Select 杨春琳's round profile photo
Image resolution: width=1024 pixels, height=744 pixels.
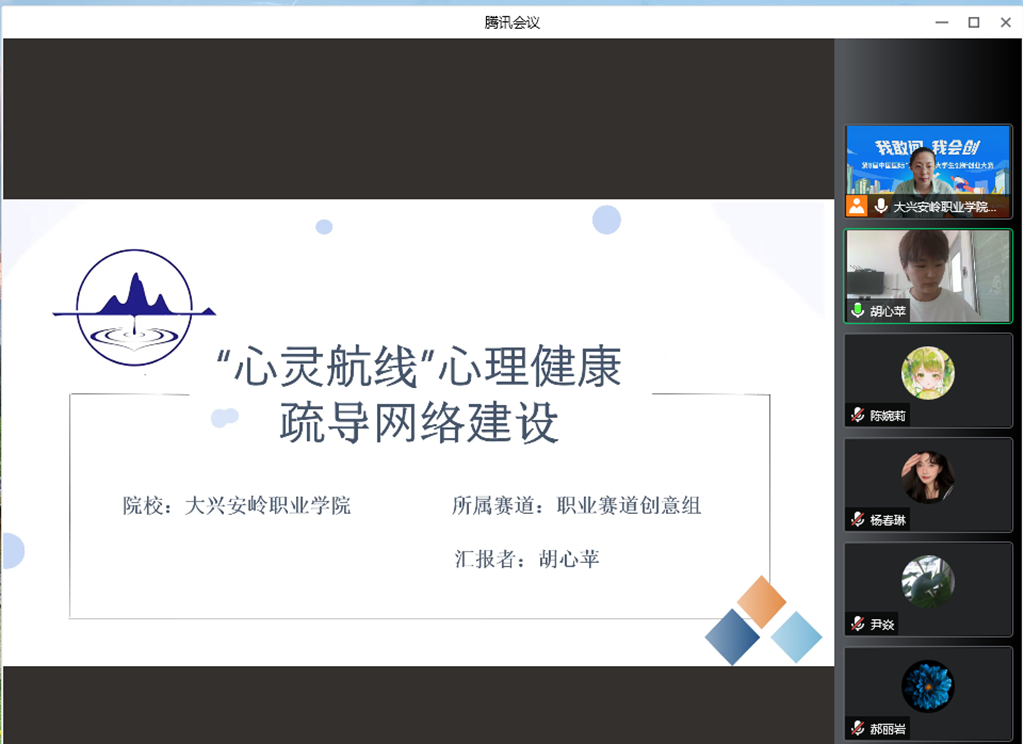click(928, 477)
